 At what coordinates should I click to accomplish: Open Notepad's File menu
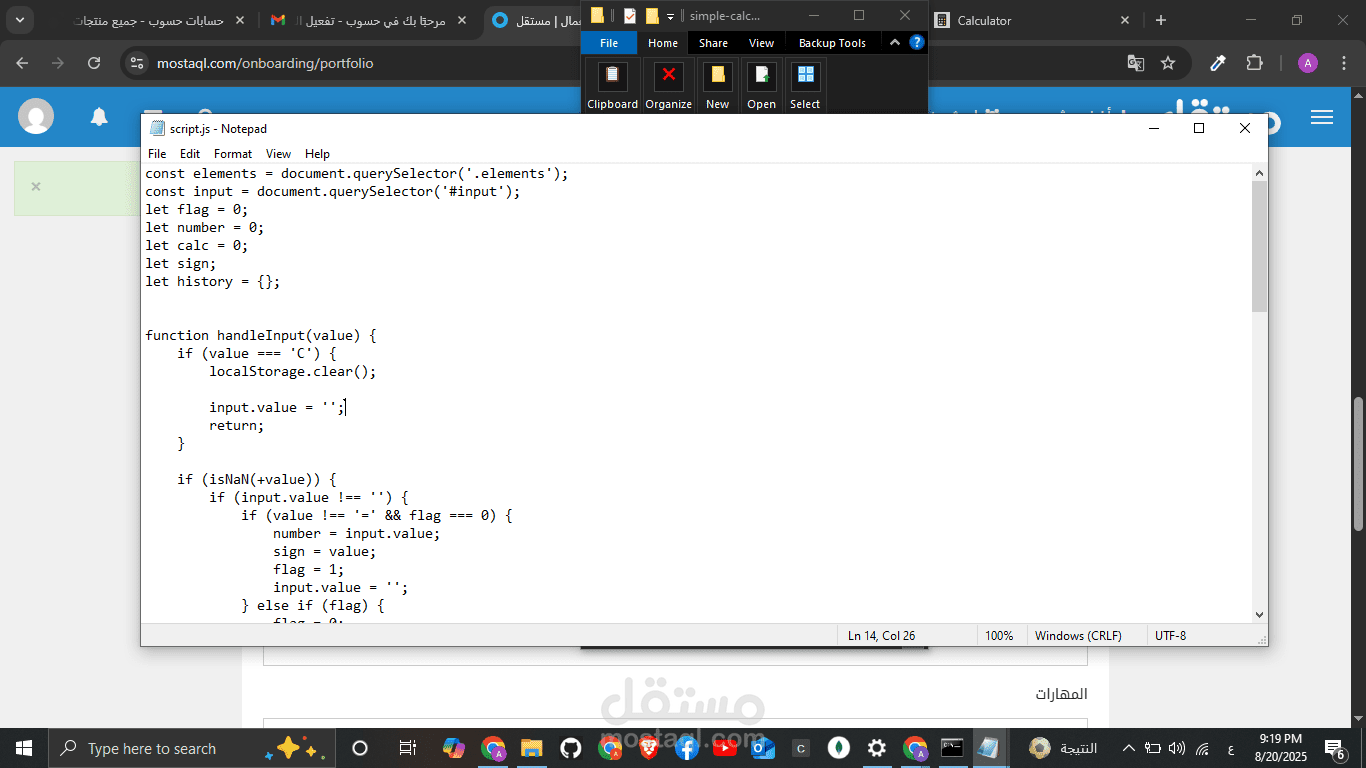pos(157,154)
